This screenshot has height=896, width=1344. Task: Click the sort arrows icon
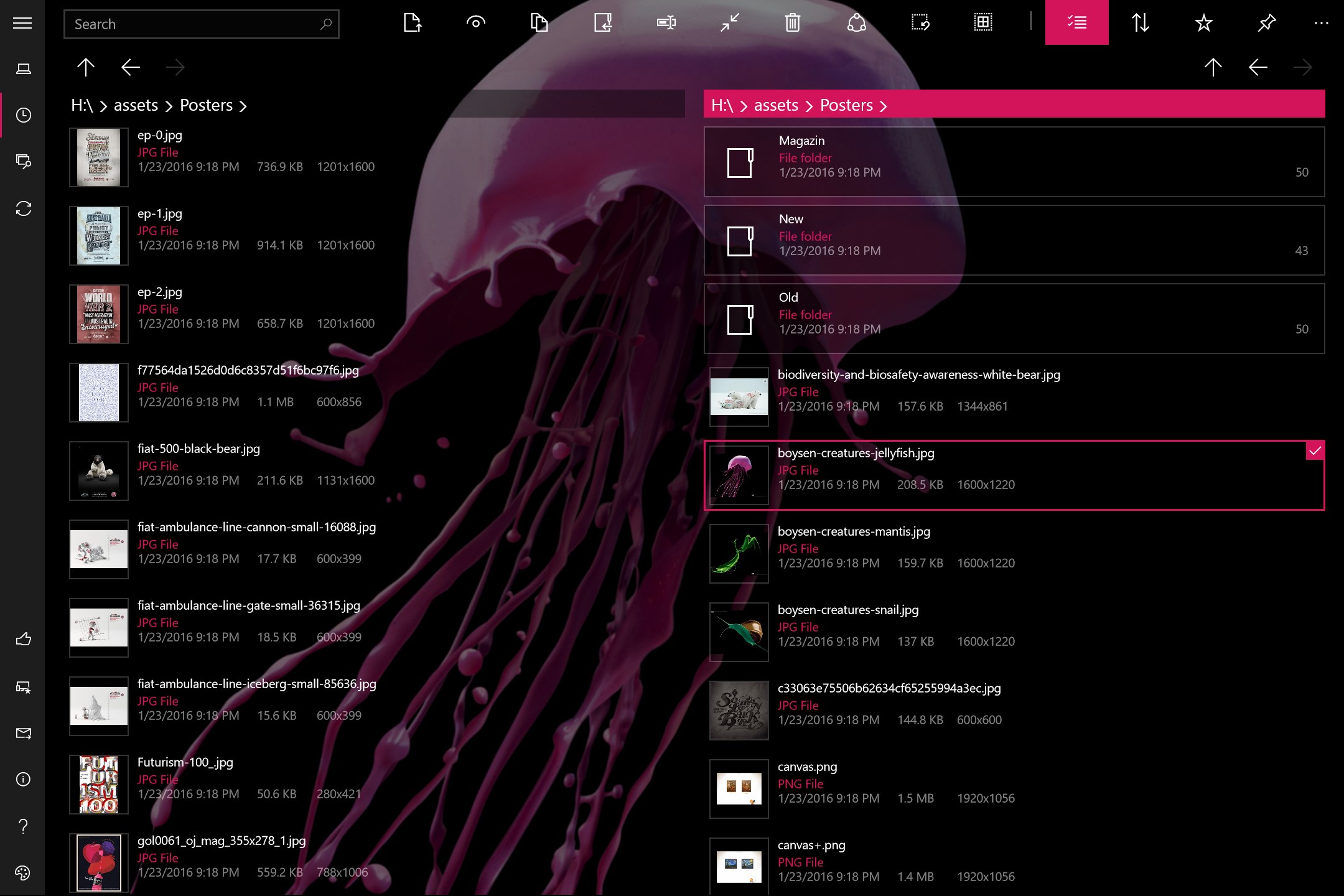(x=1140, y=23)
